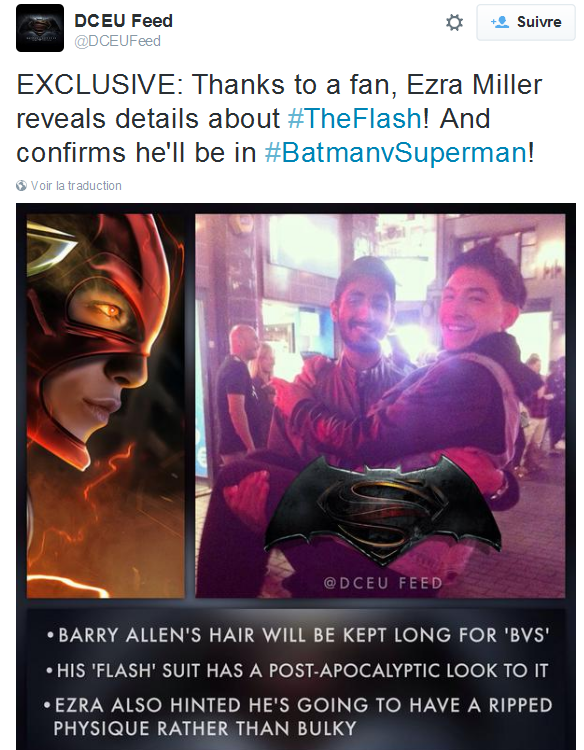The width and height of the screenshot is (584, 750).
Task: Open the Flash masked artwork image
Action: pos(106,406)
